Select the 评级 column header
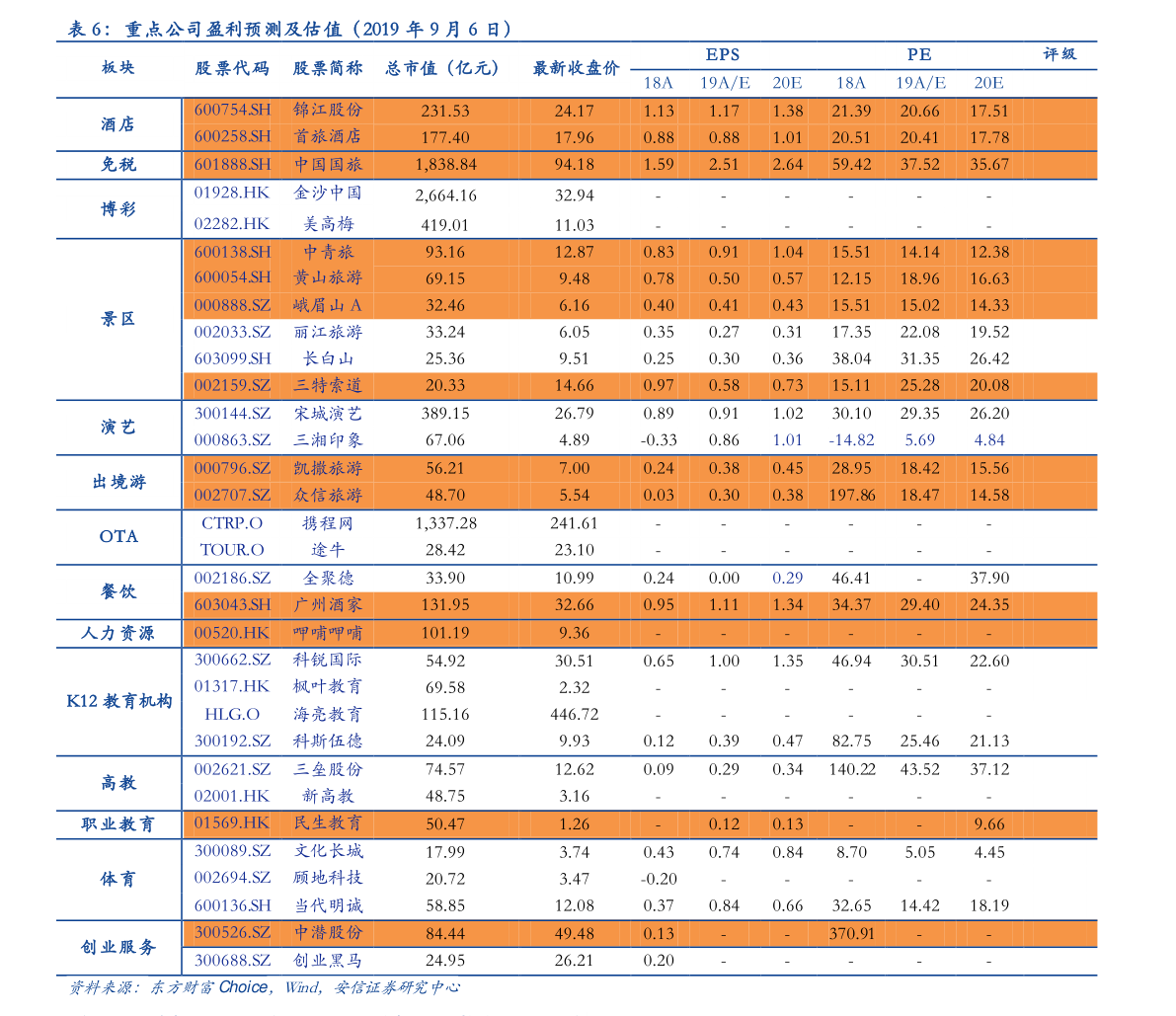Screen dimensions: 1176x1016 click(x=1059, y=54)
